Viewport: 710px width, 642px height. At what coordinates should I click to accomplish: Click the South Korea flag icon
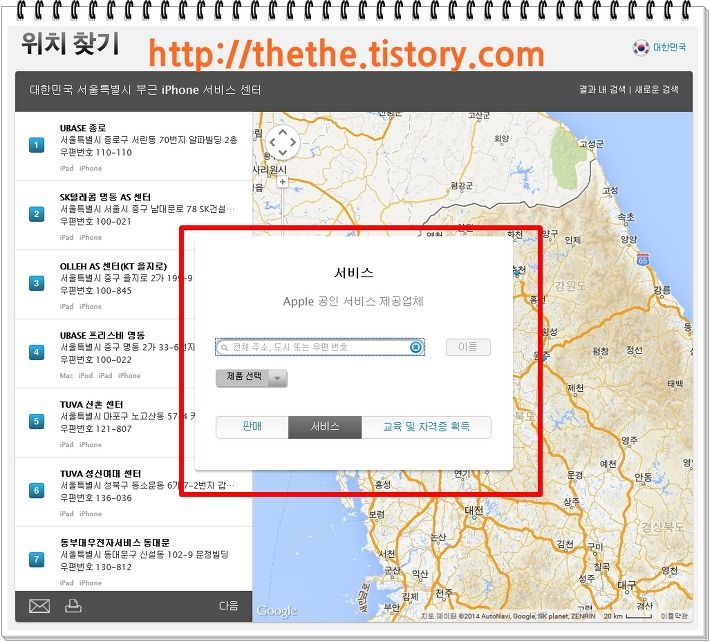pyautogui.click(x=641, y=47)
